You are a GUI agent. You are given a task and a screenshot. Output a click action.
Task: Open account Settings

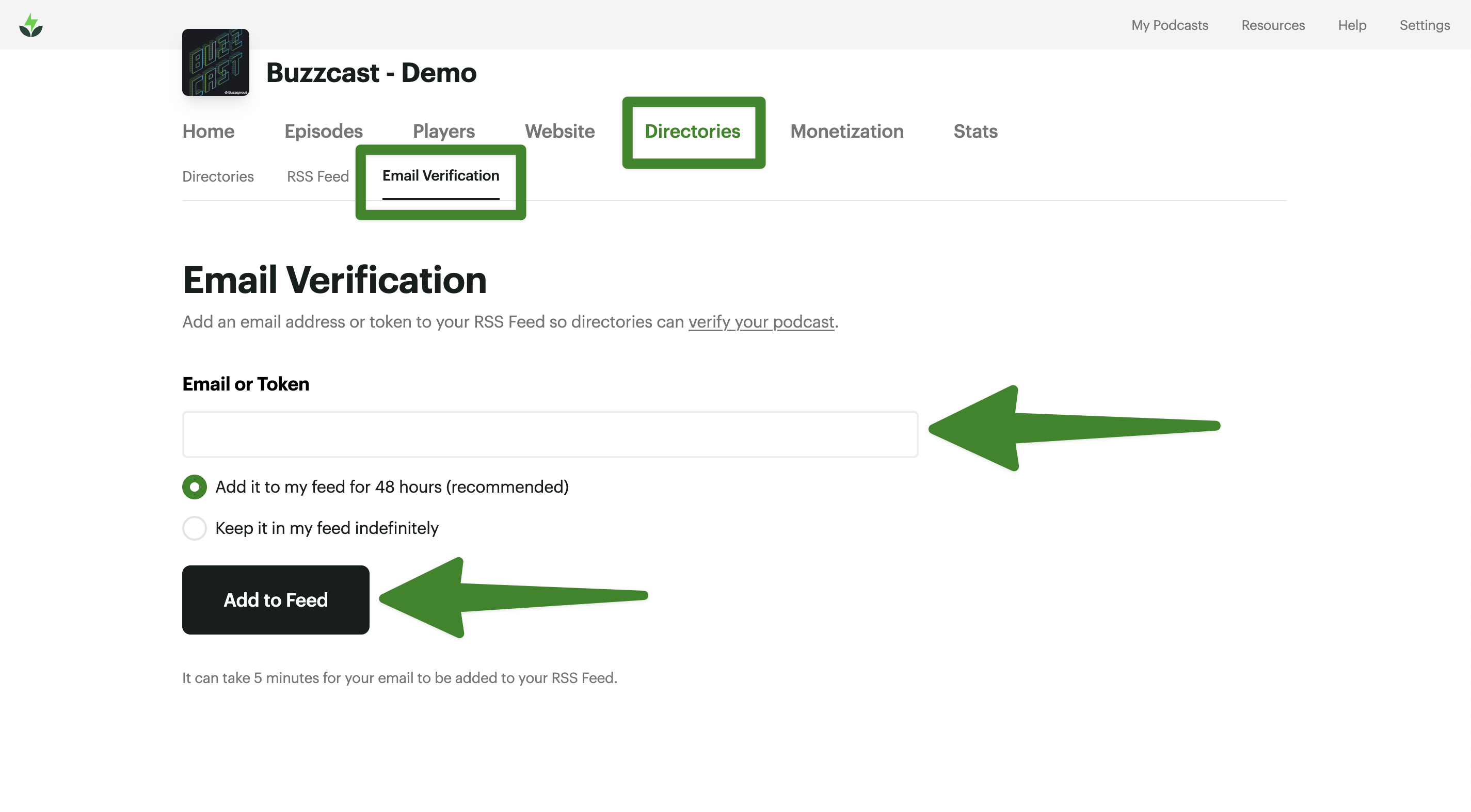tap(1424, 25)
